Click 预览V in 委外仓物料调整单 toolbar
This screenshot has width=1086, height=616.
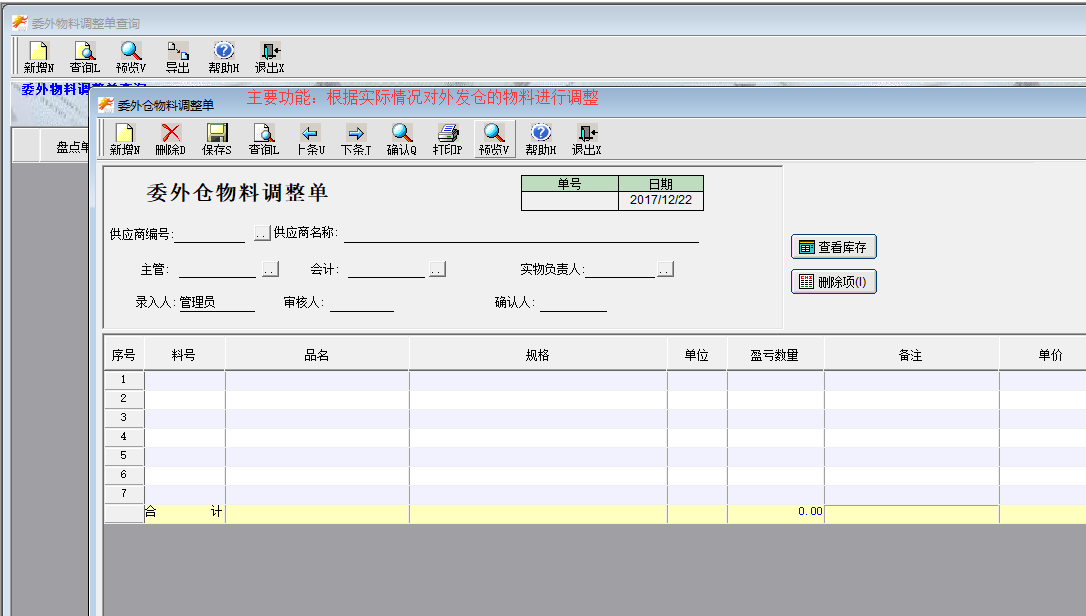click(495, 139)
